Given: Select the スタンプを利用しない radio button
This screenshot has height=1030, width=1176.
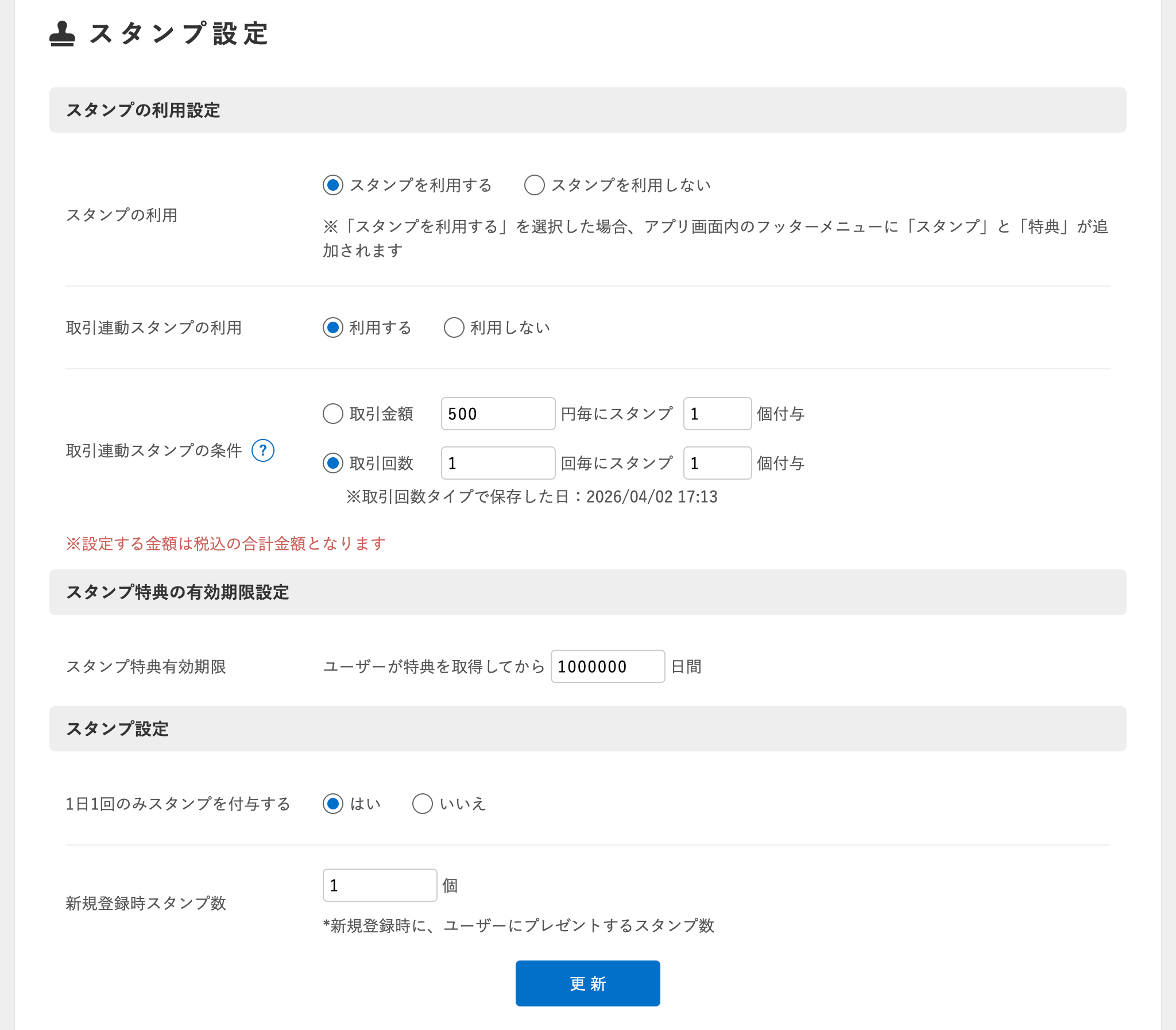Looking at the screenshot, I should tap(534, 185).
